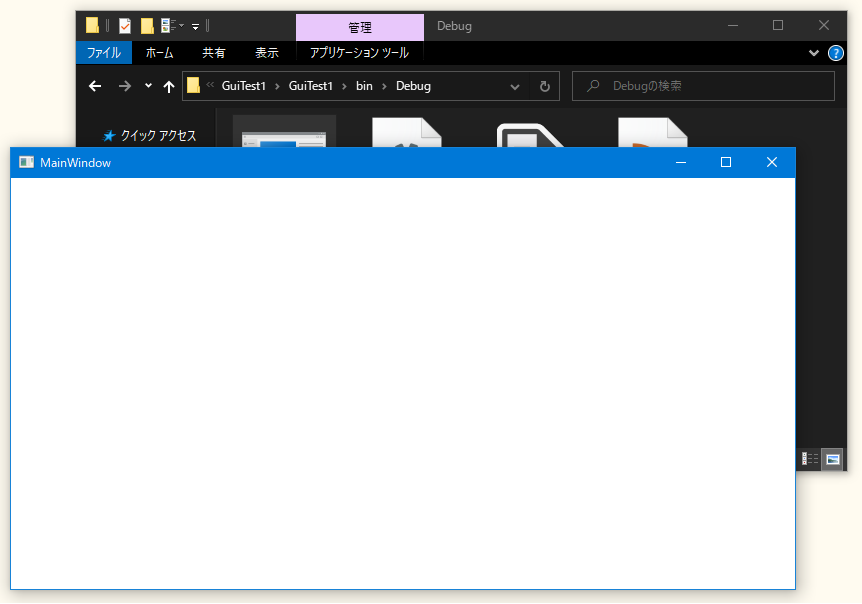Image resolution: width=862 pixels, height=604 pixels.
Task: Navigate up one folder level
Action: [168, 86]
